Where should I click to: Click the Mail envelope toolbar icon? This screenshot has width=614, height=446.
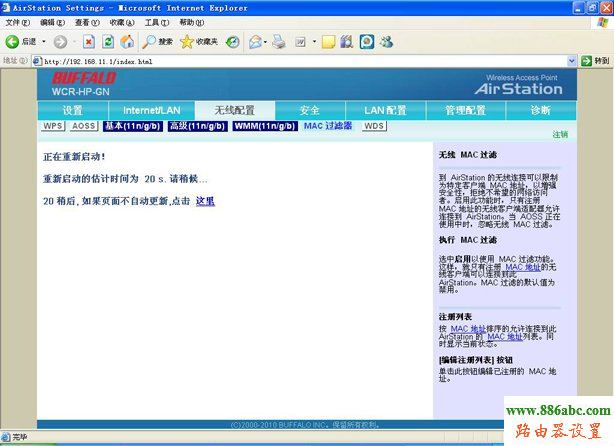point(256,42)
